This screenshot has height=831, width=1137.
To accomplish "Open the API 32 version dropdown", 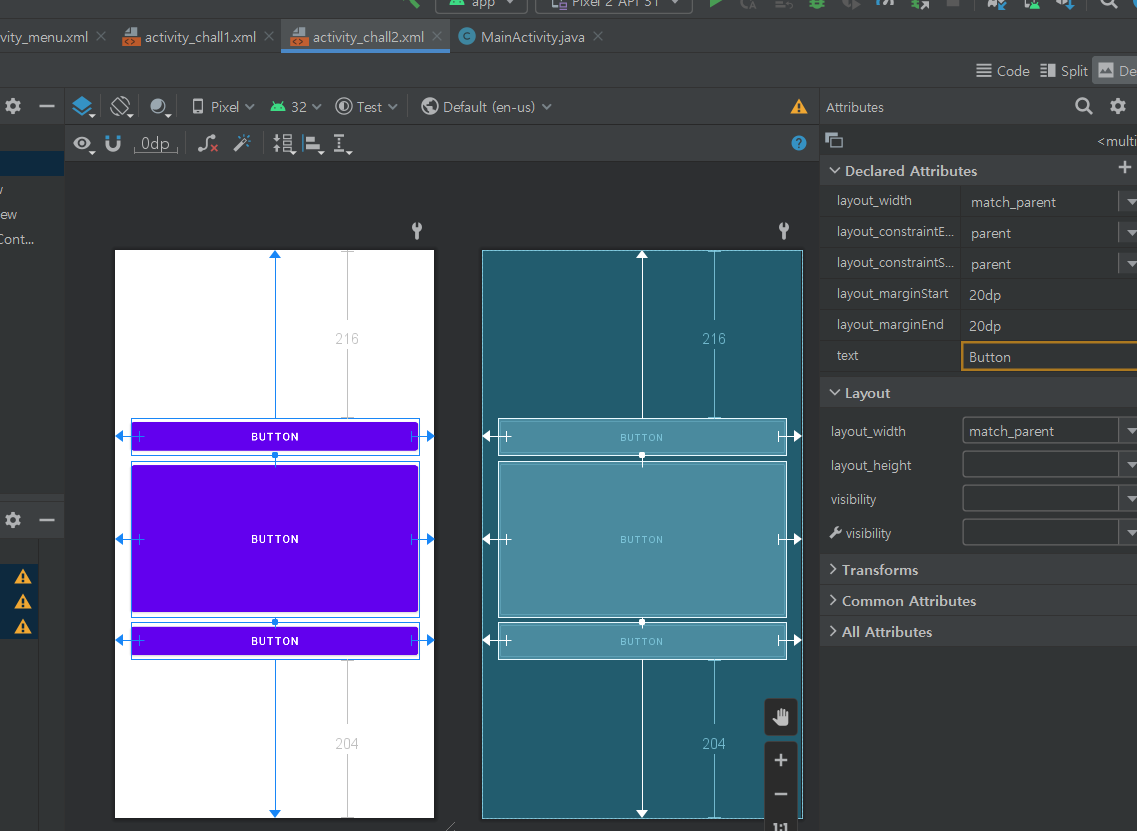I will point(295,107).
